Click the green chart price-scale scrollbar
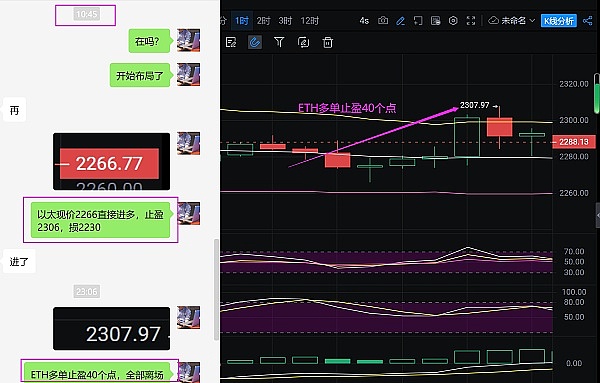600x383 pixels. point(597,94)
